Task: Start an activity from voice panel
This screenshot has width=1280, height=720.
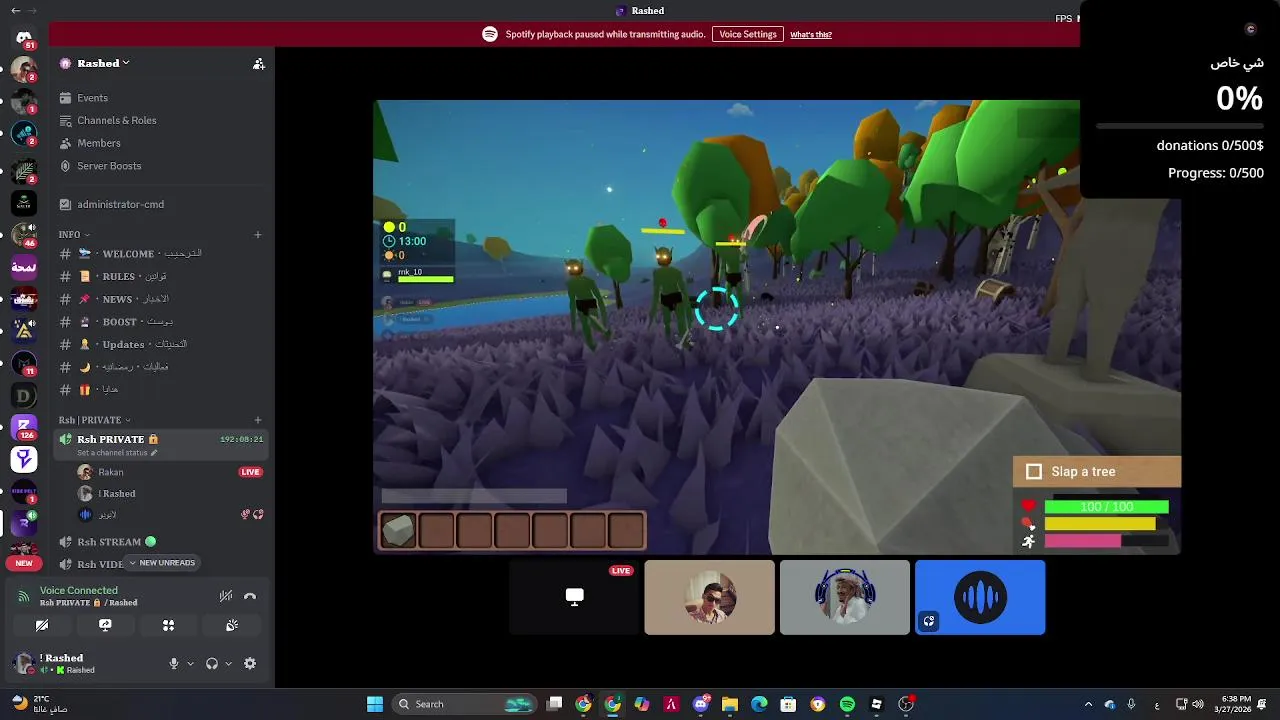Action: [x=168, y=625]
